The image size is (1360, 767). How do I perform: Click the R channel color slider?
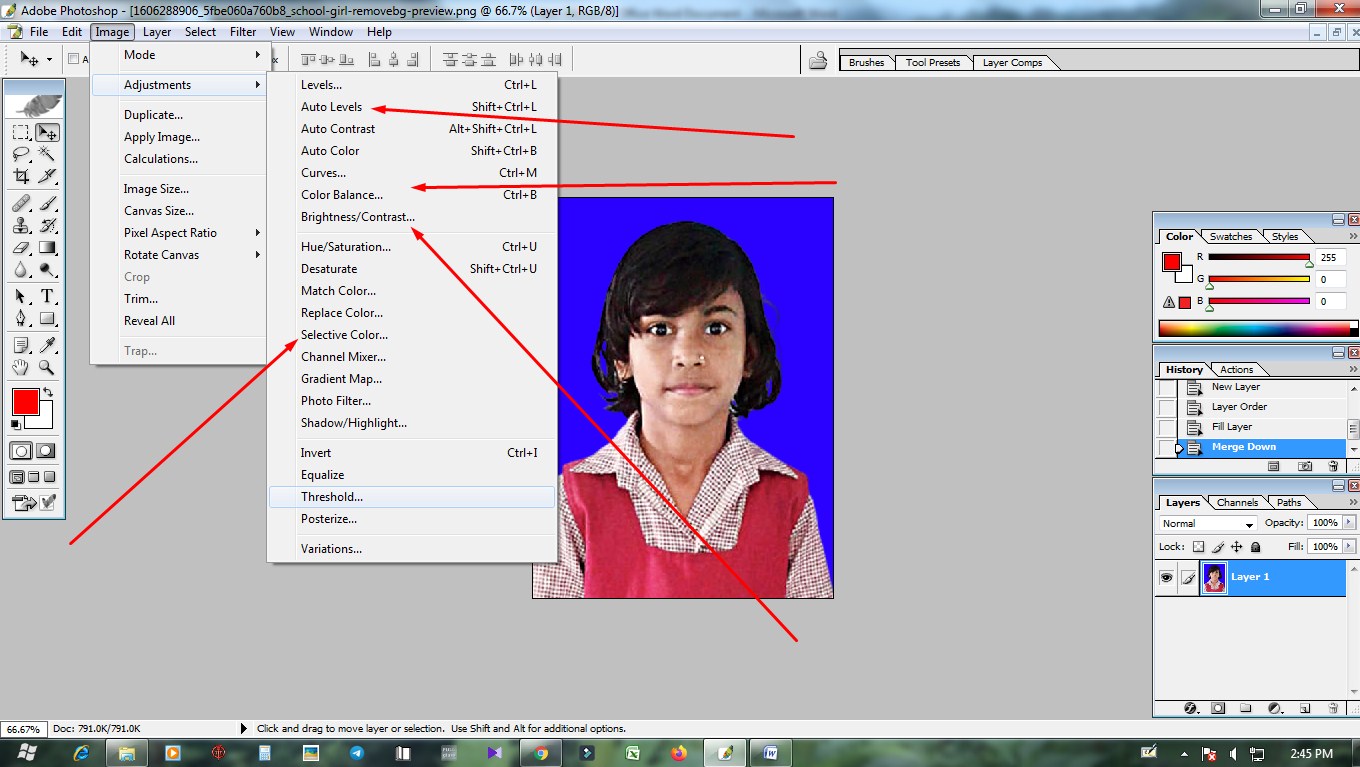click(1259, 258)
